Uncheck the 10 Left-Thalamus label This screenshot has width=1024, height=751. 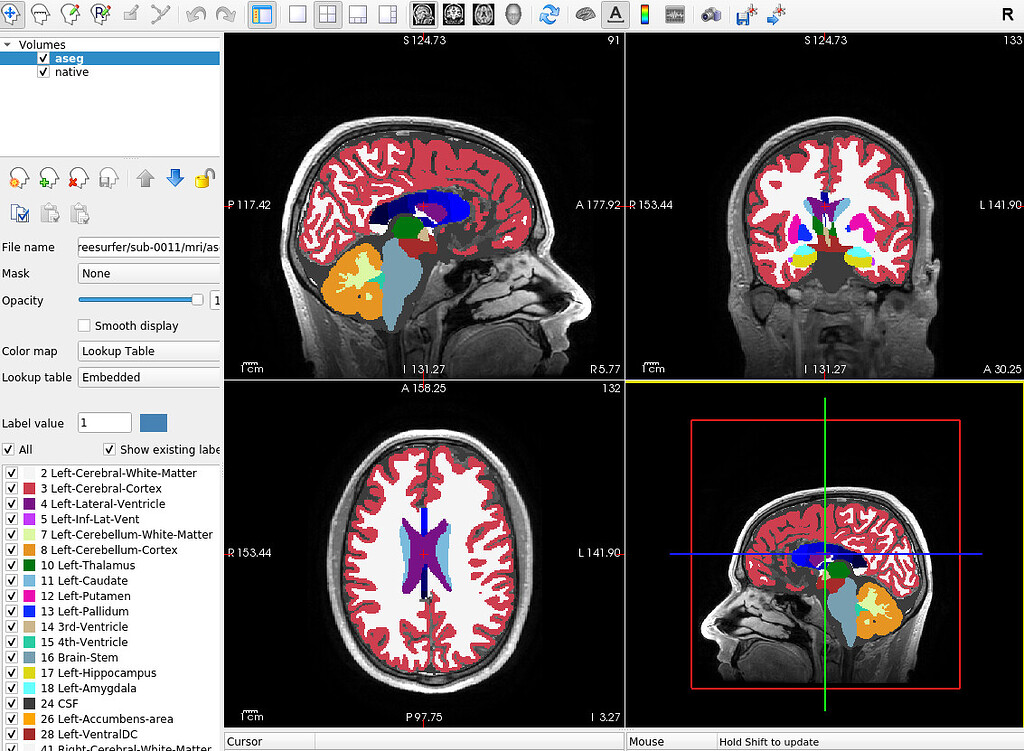[x=10, y=565]
